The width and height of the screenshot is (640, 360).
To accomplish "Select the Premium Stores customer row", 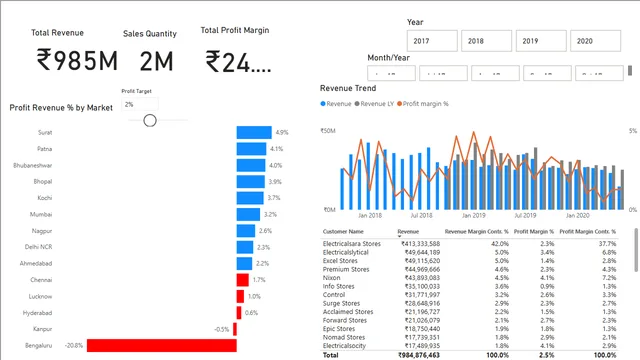I will coord(469,269).
